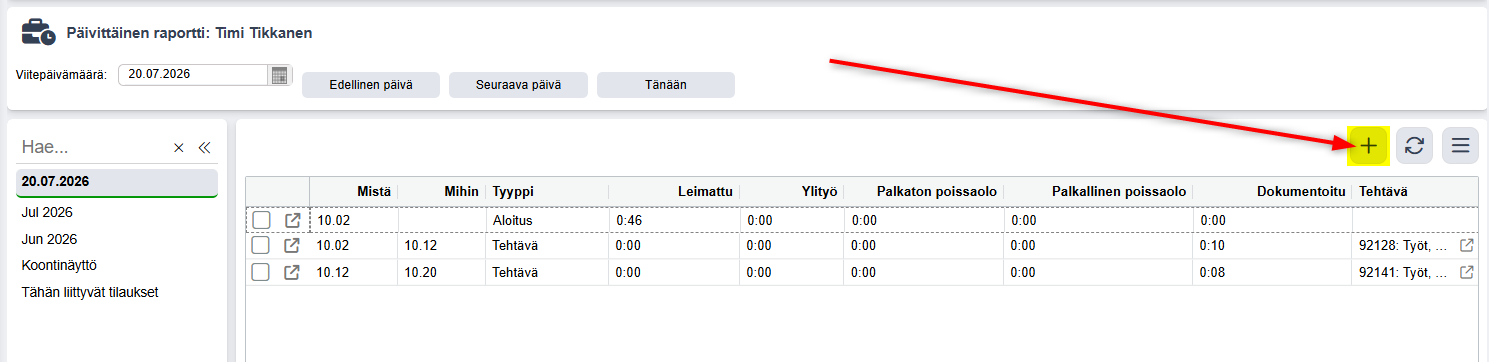This screenshot has height=362, width=1489.
Task: Go to Seuraava päivä
Action: pyautogui.click(x=518, y=85)
